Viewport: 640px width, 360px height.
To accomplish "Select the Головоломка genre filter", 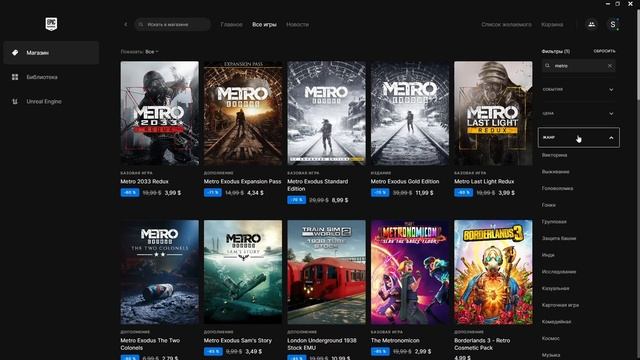I will [557, 189].
